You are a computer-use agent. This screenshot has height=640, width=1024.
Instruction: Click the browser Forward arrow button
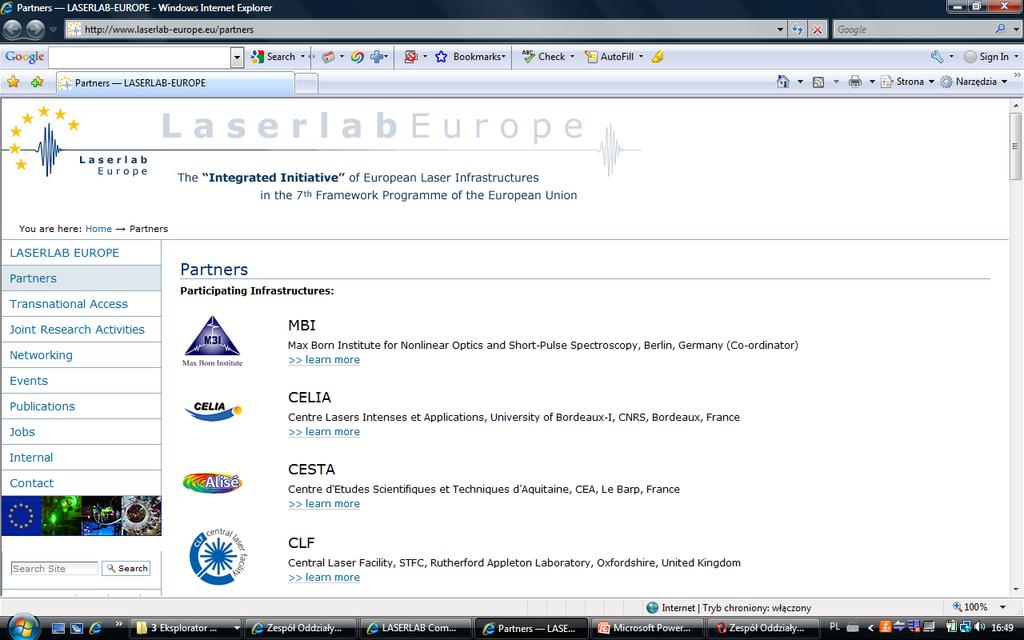click(x=35, y=29)
